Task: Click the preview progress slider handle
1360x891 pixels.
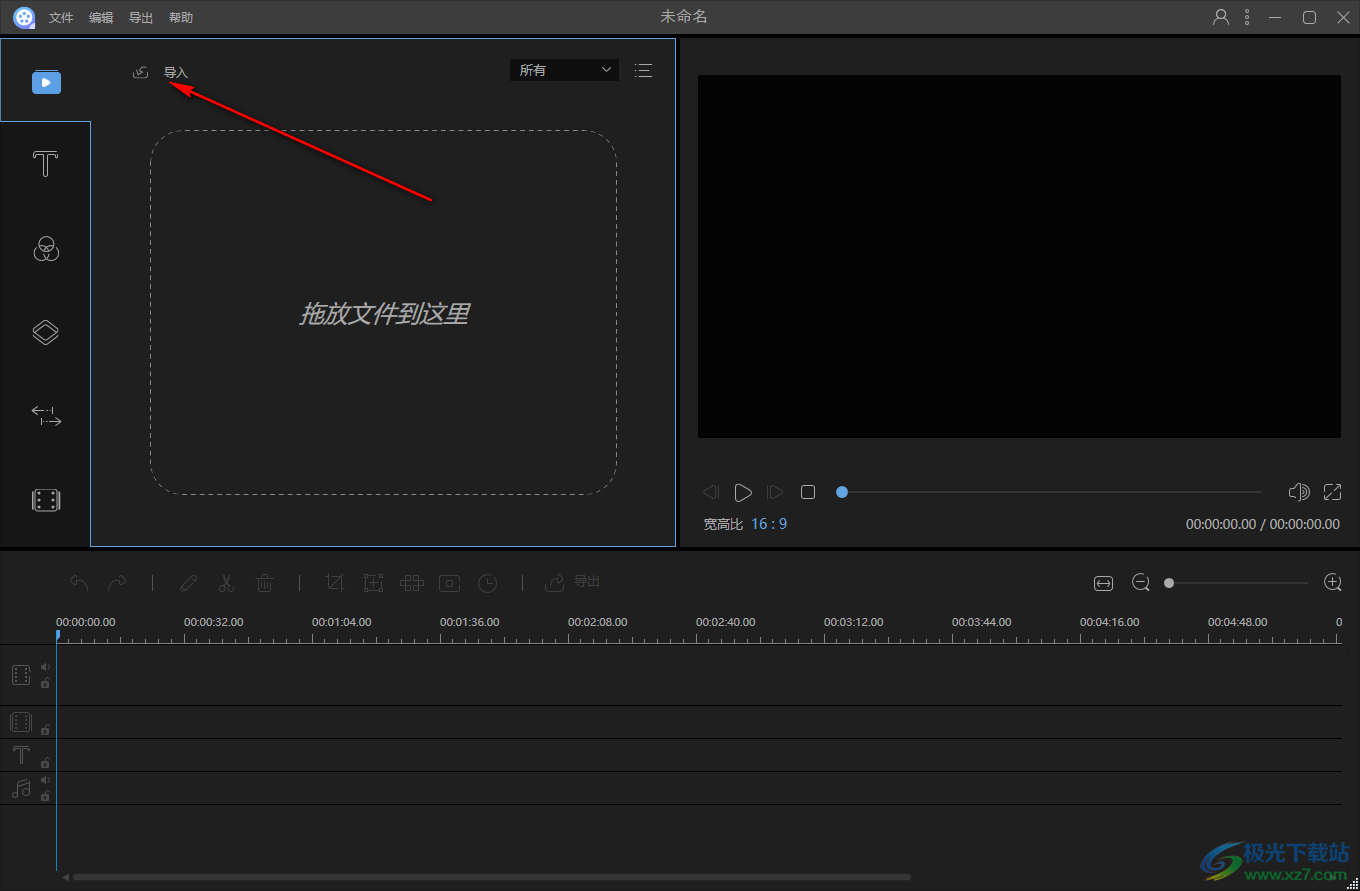Action: pos(842,492)
